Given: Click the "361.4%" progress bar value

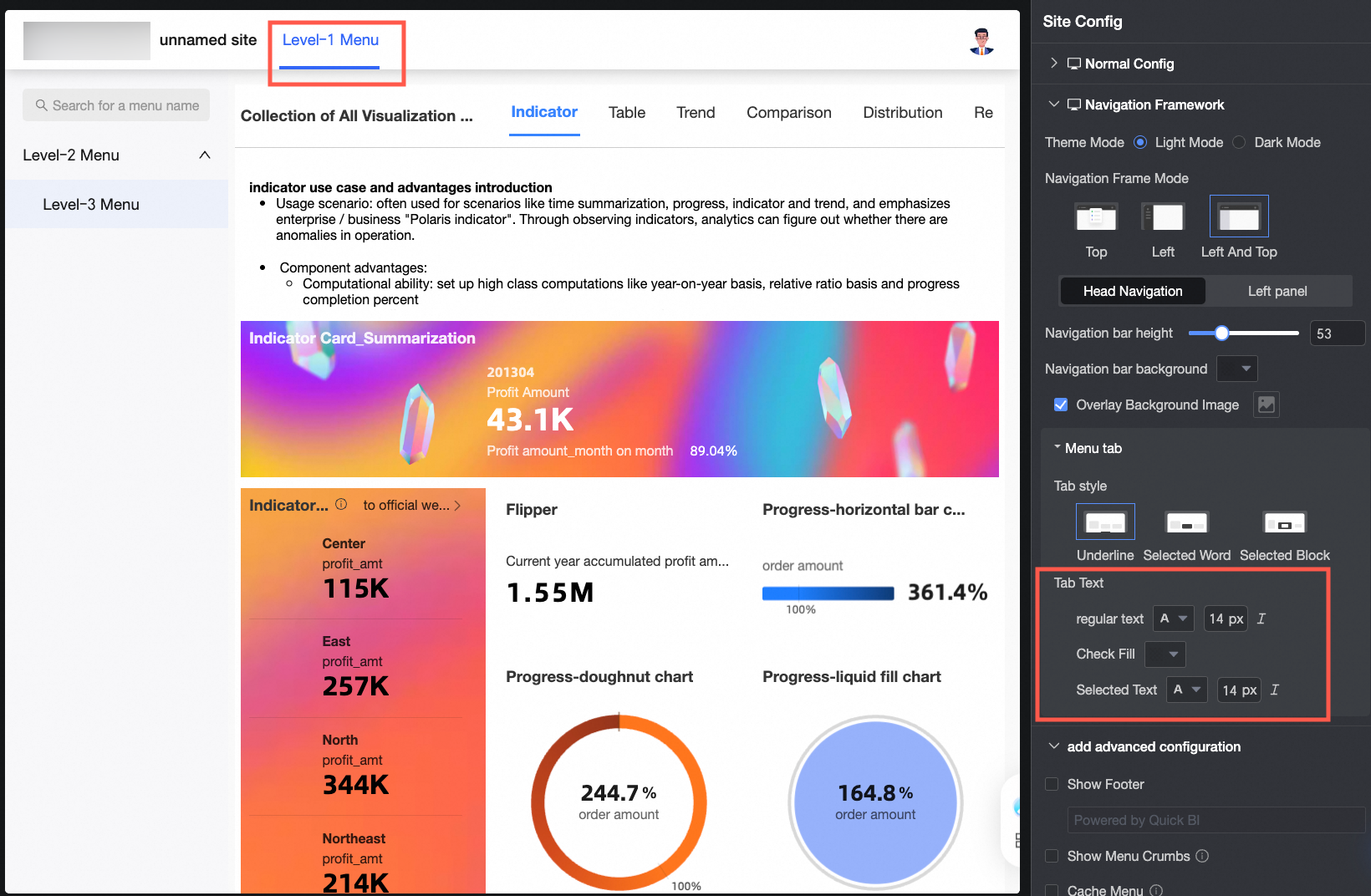Looking at the screenshot, I should (948, 593).
